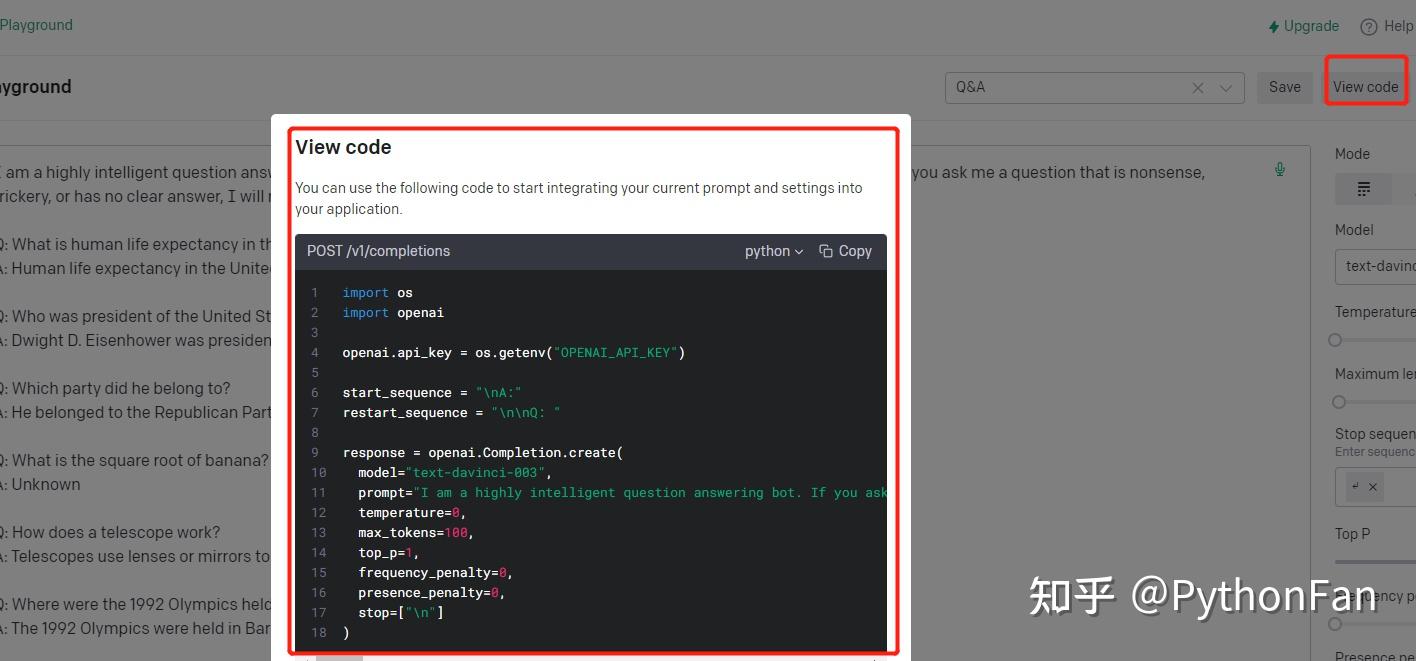Click the top_p=1 code line
1416x661 pixels.
click(x=389, y=552)
